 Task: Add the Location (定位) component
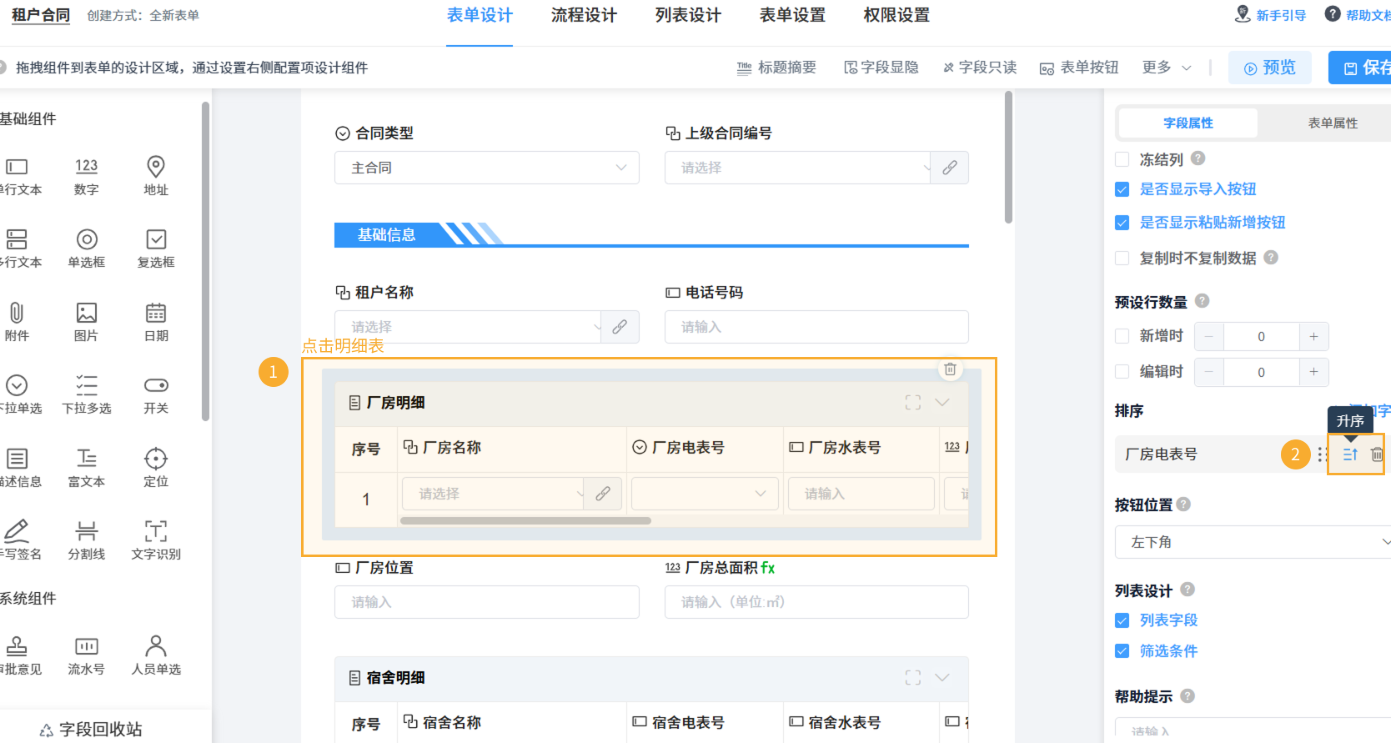tap(156, 467)
